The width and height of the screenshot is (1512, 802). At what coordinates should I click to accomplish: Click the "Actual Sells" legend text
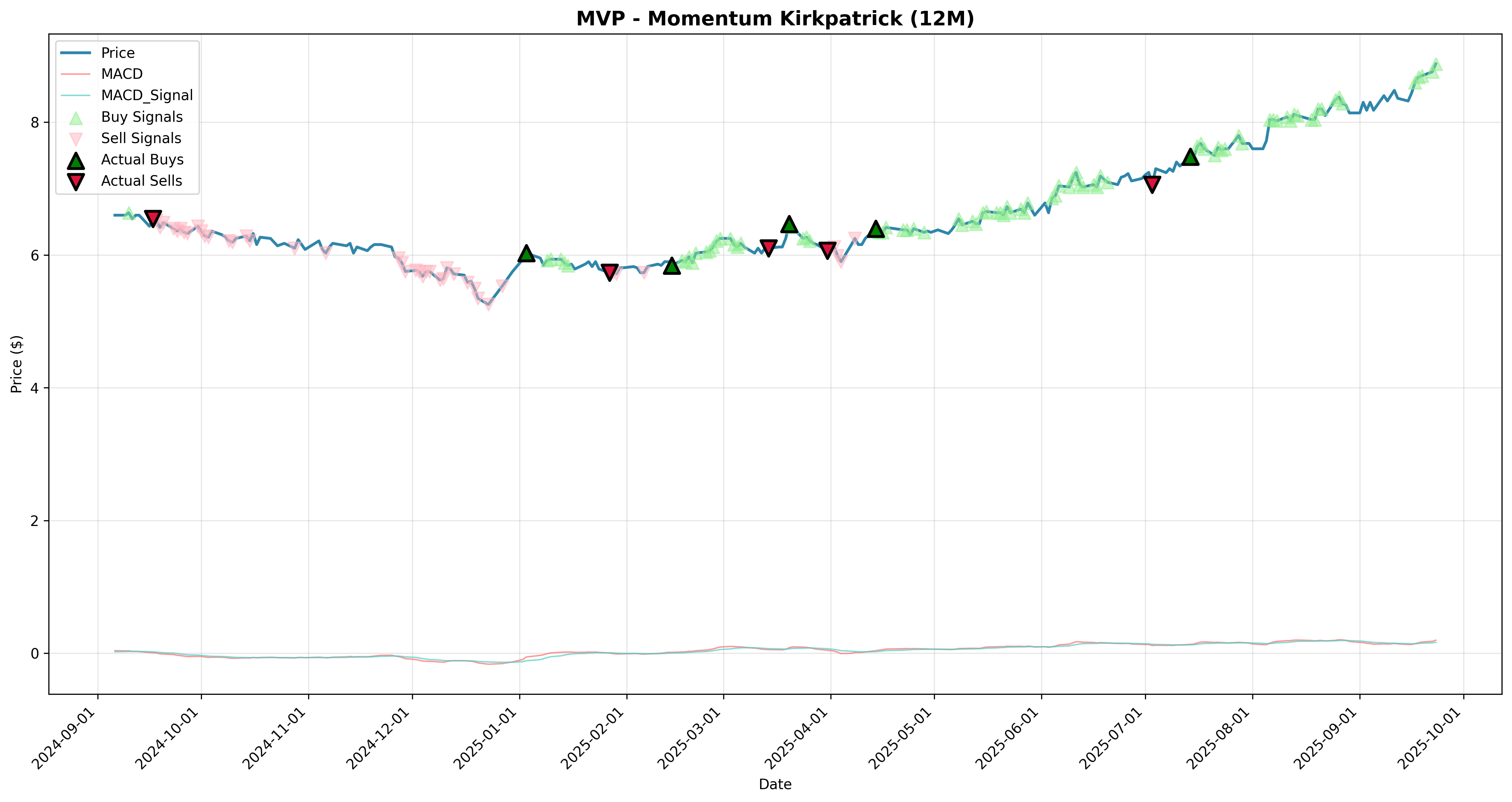pos(141,181)
